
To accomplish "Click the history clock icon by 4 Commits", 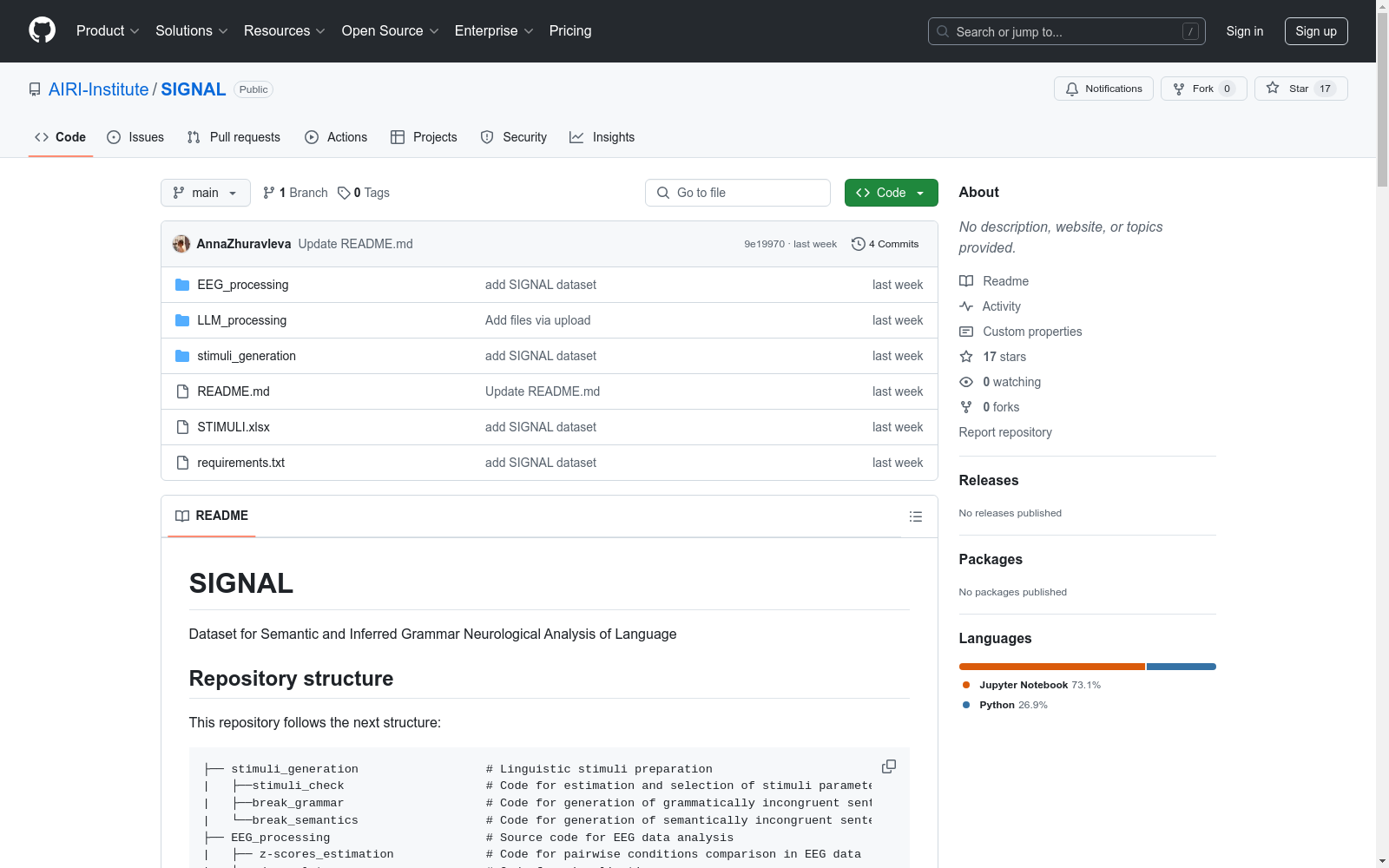I will pyautogui.click(x=859, y=244).
